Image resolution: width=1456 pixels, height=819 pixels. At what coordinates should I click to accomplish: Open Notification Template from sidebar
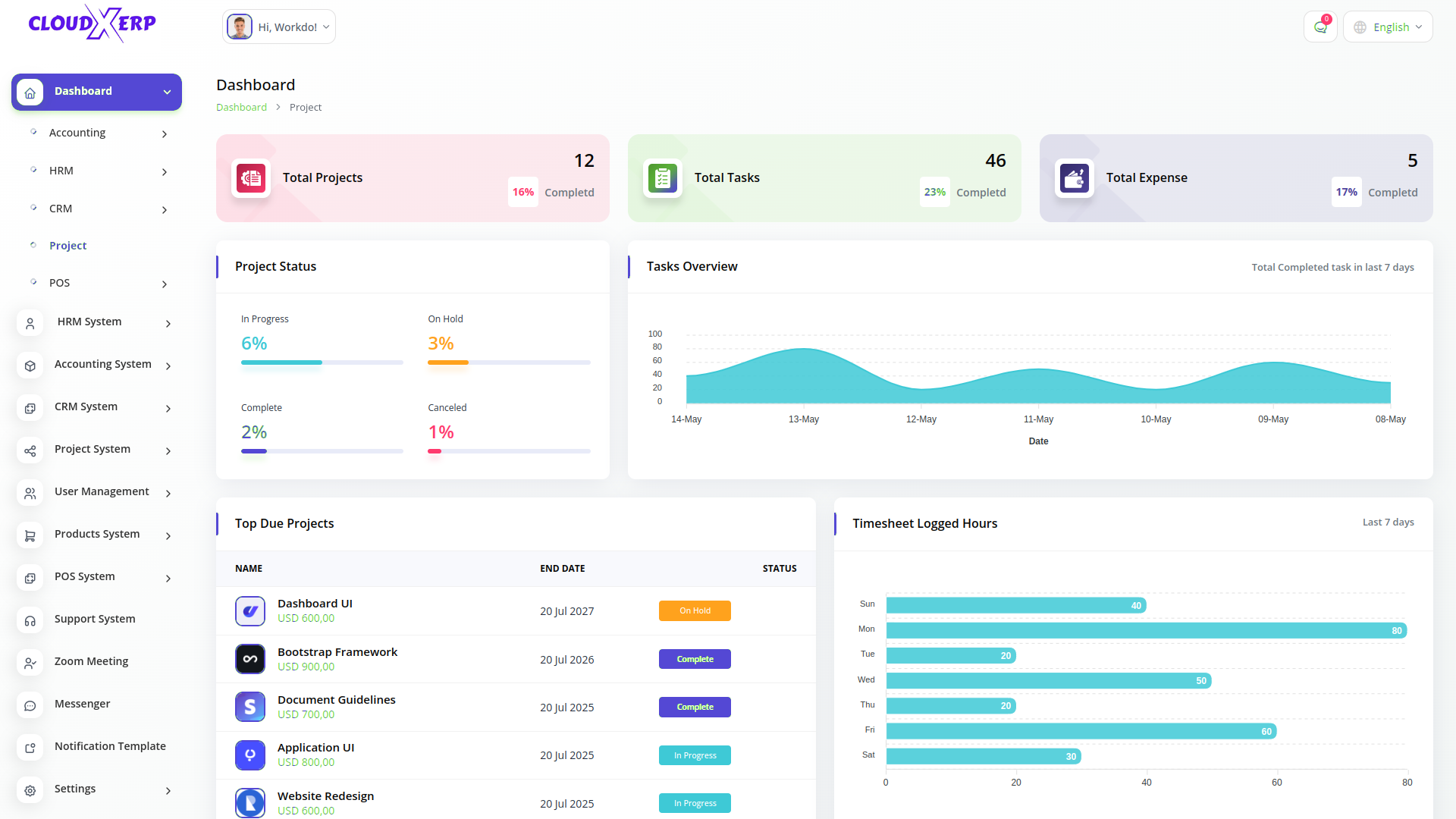(110, 746)
